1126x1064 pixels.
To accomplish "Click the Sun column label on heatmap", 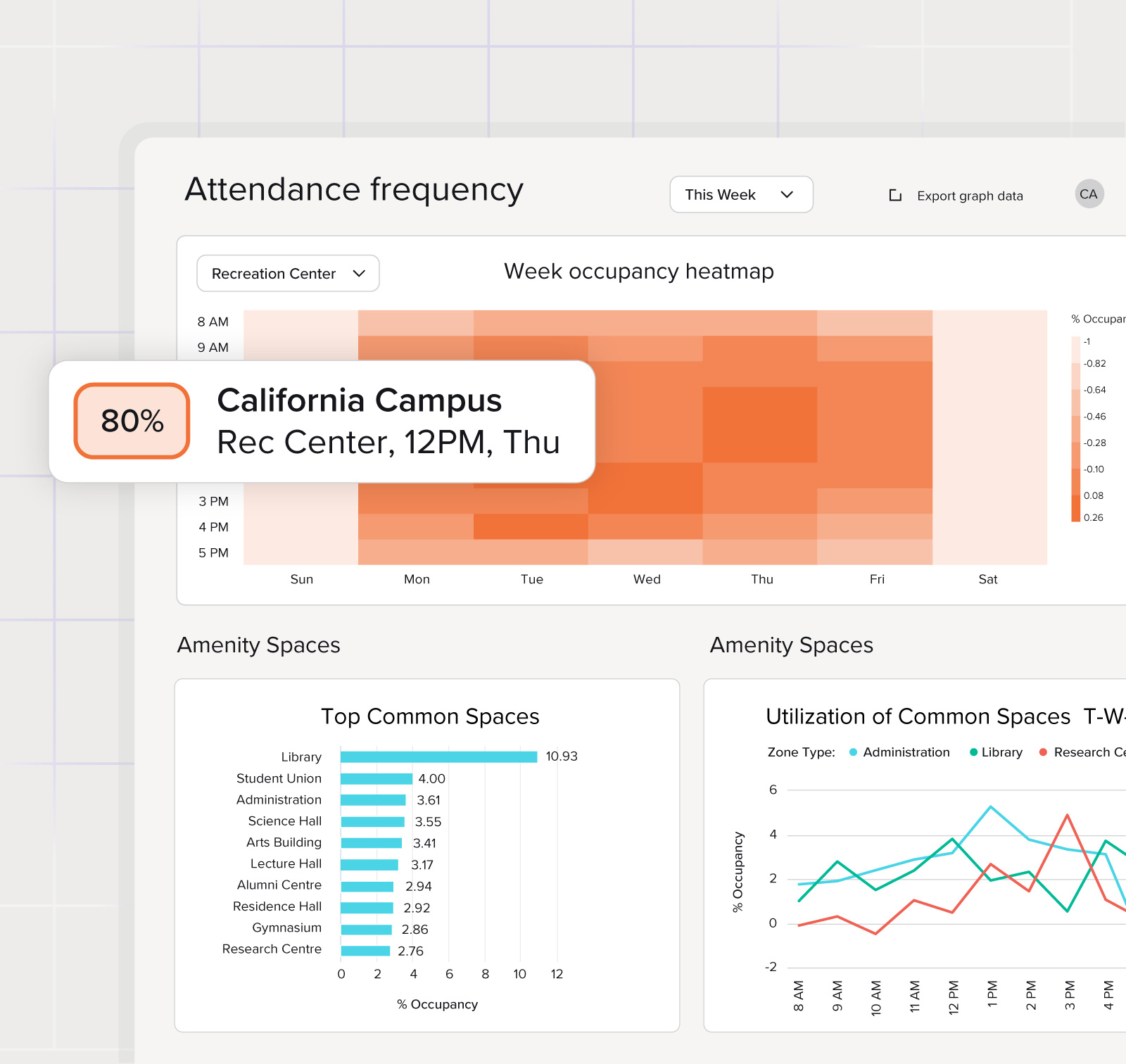I will [301, 579].
